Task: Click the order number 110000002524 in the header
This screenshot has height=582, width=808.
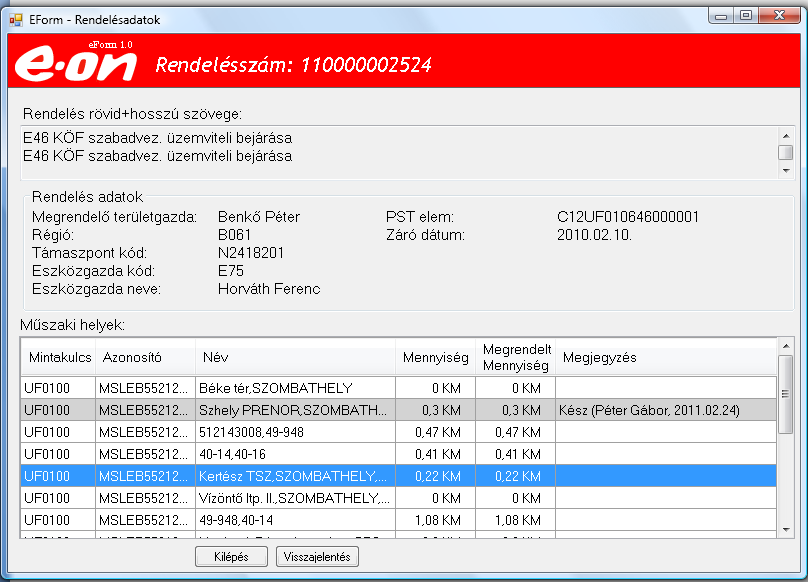Action: 366,65
